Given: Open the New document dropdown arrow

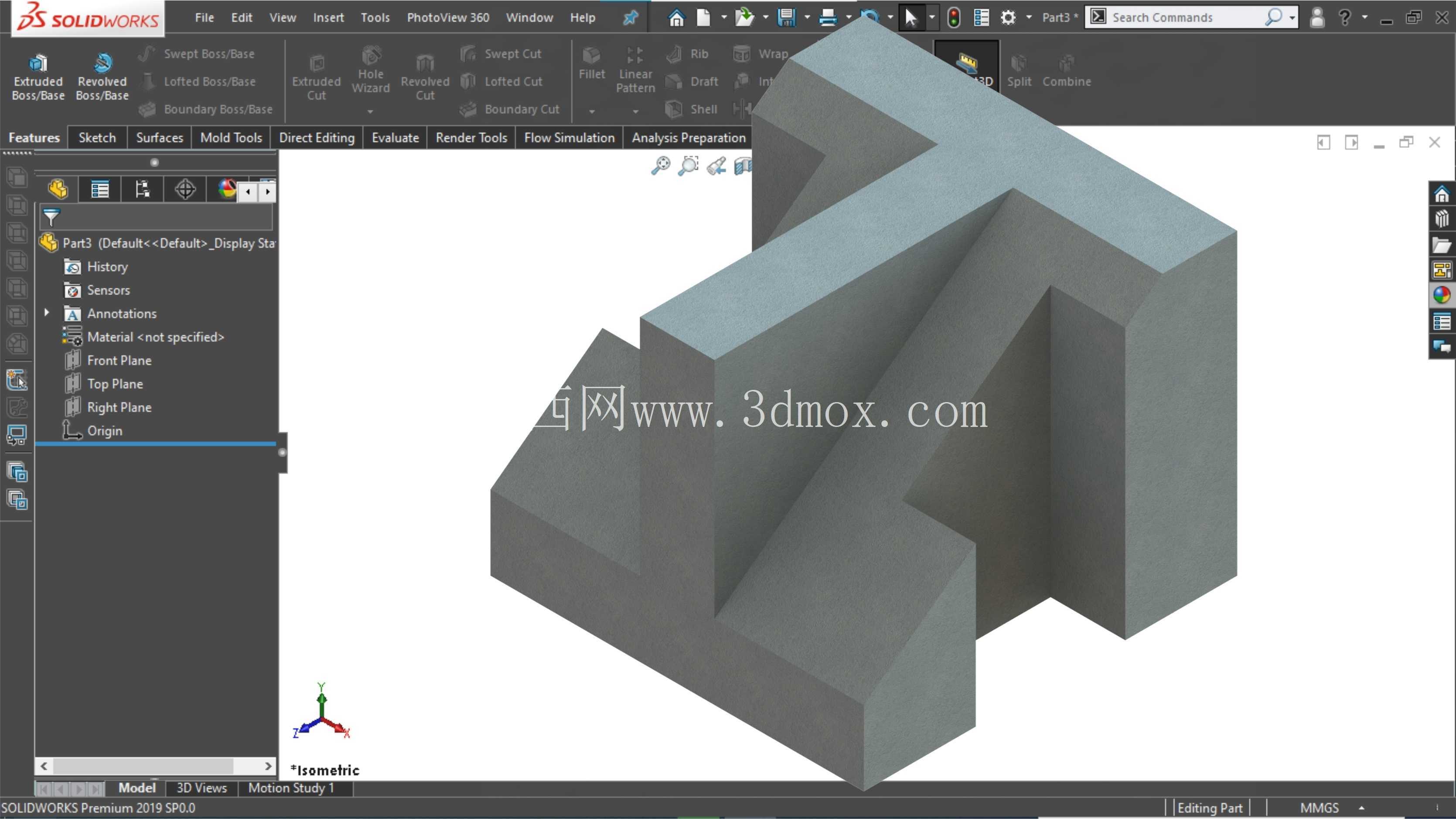Looking at the screenshot, I should point(724,17).
